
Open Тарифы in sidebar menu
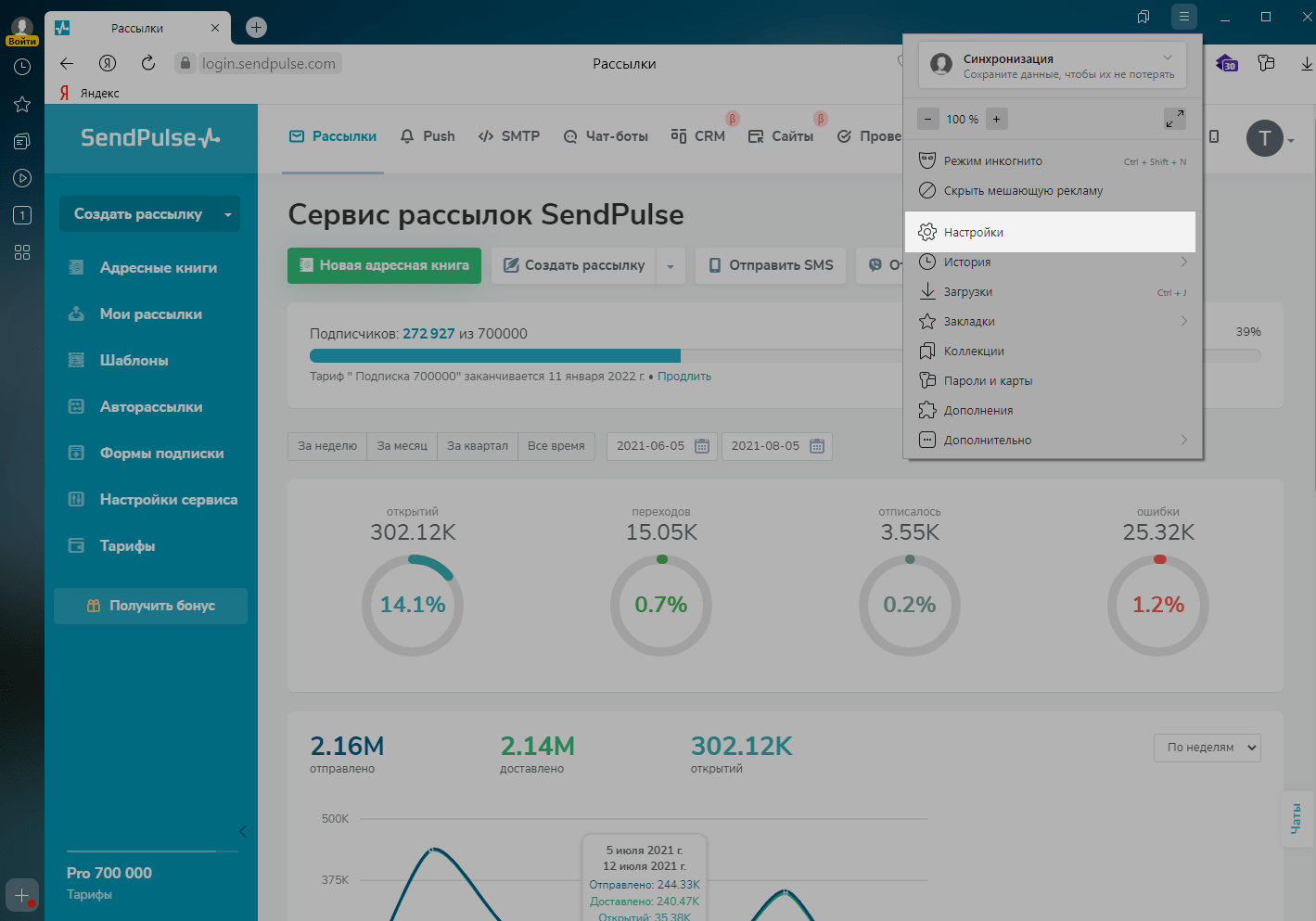[112, 545]
